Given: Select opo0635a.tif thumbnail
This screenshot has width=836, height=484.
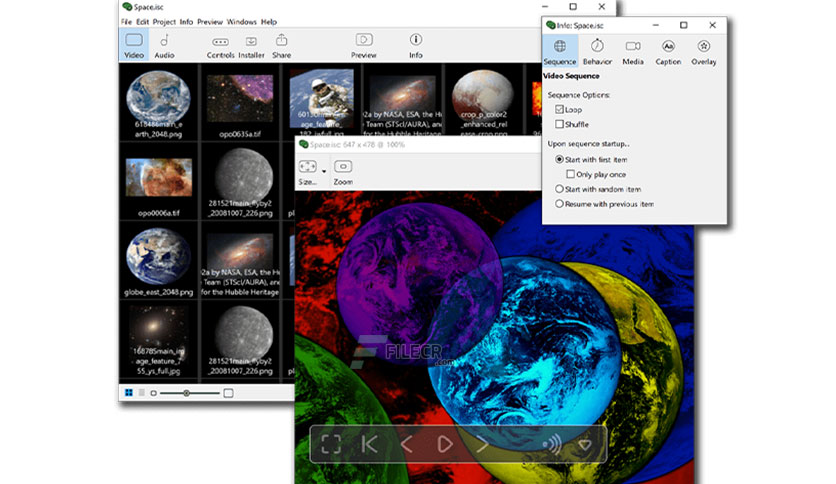Looking at the screenshot, I should (x=240, y=103).
